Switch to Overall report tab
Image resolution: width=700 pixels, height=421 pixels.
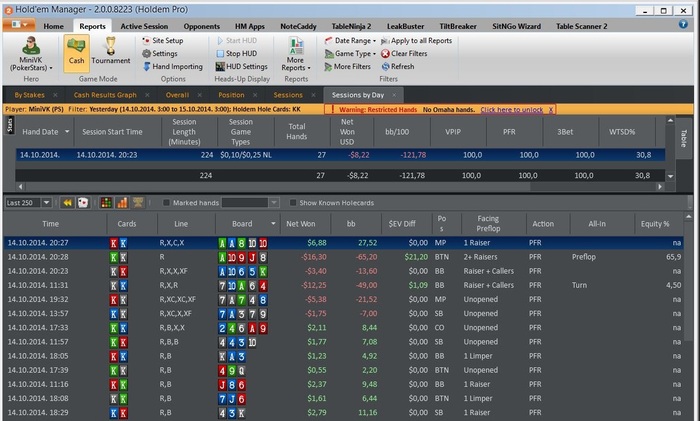click(x=177, y=95)
